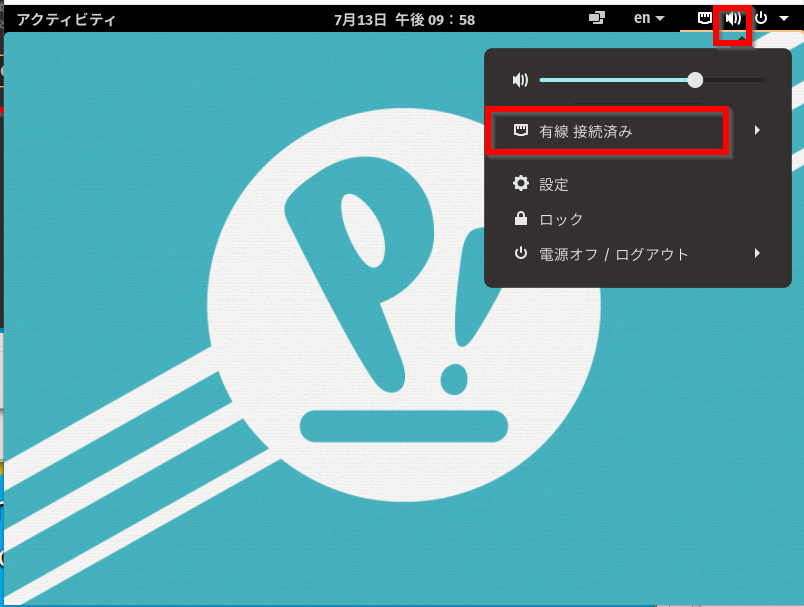Select ロック to lock the screen

638,219
